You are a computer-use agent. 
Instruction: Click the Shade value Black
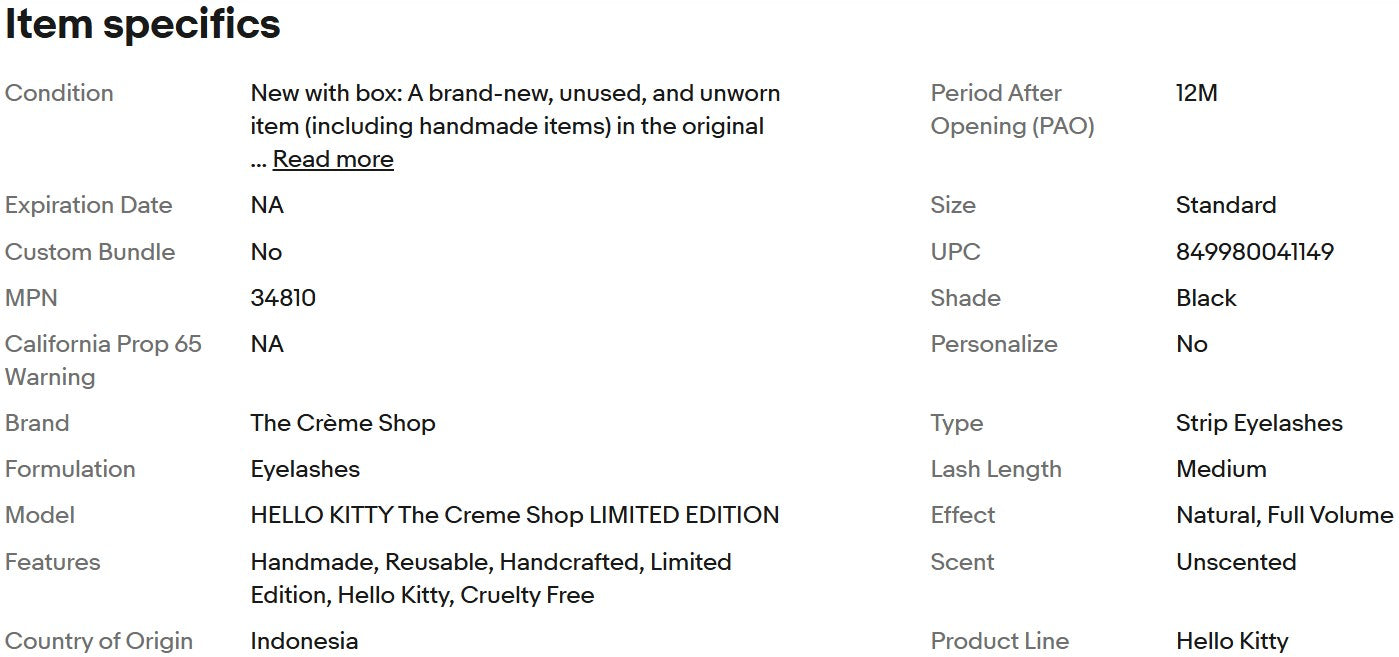[1205, 298]
